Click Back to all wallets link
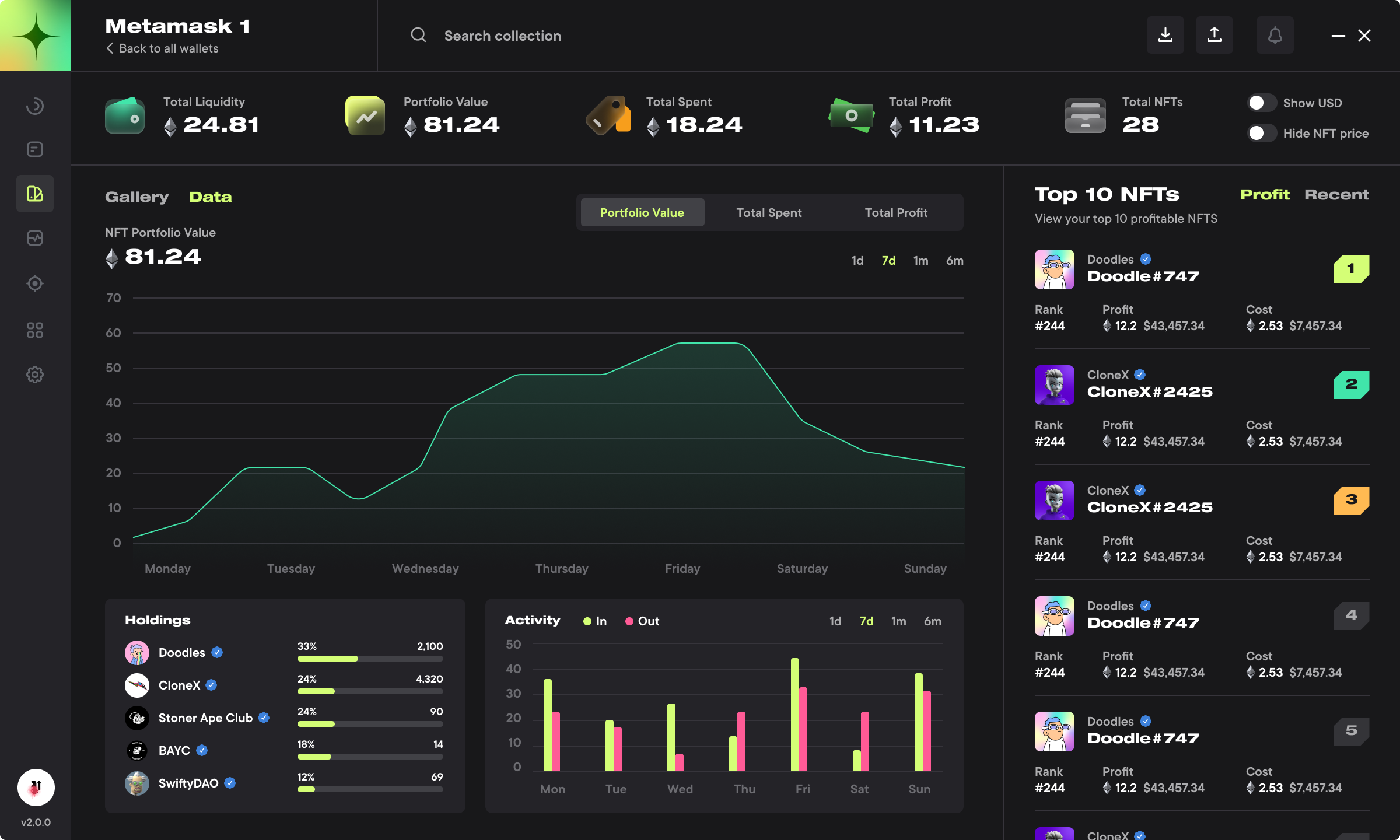The width and height of the screenshot is (1400, 840). pyautogui.click(x=169, y=48)
